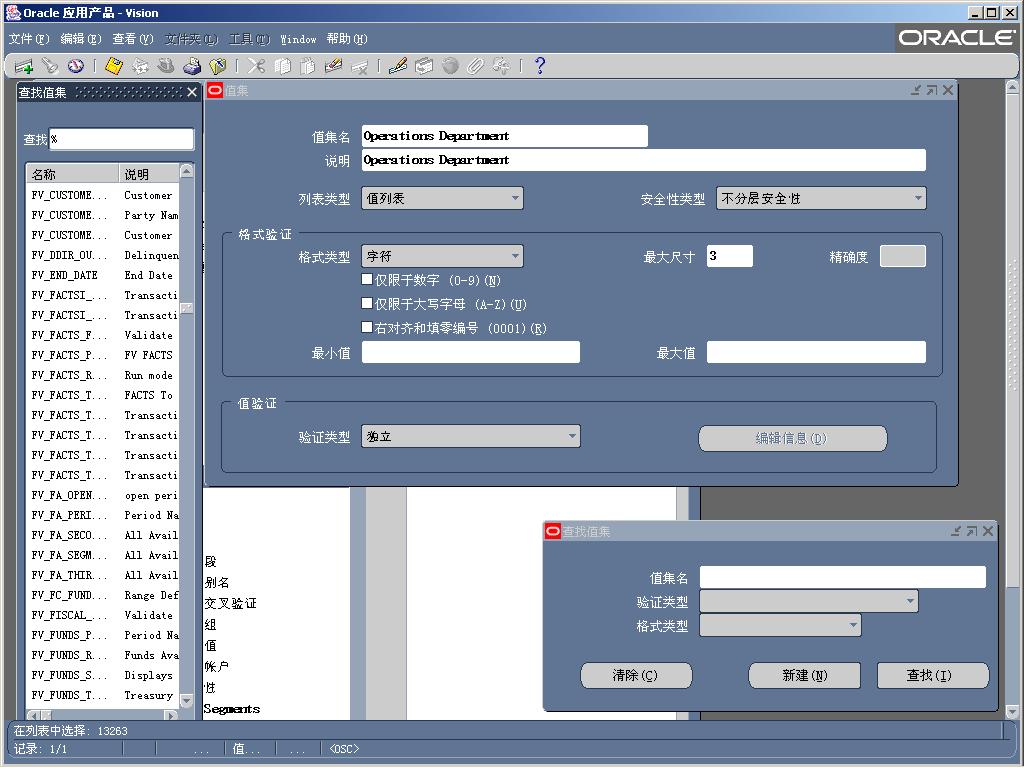Click the 最大值 field

[x=816, y=353]
